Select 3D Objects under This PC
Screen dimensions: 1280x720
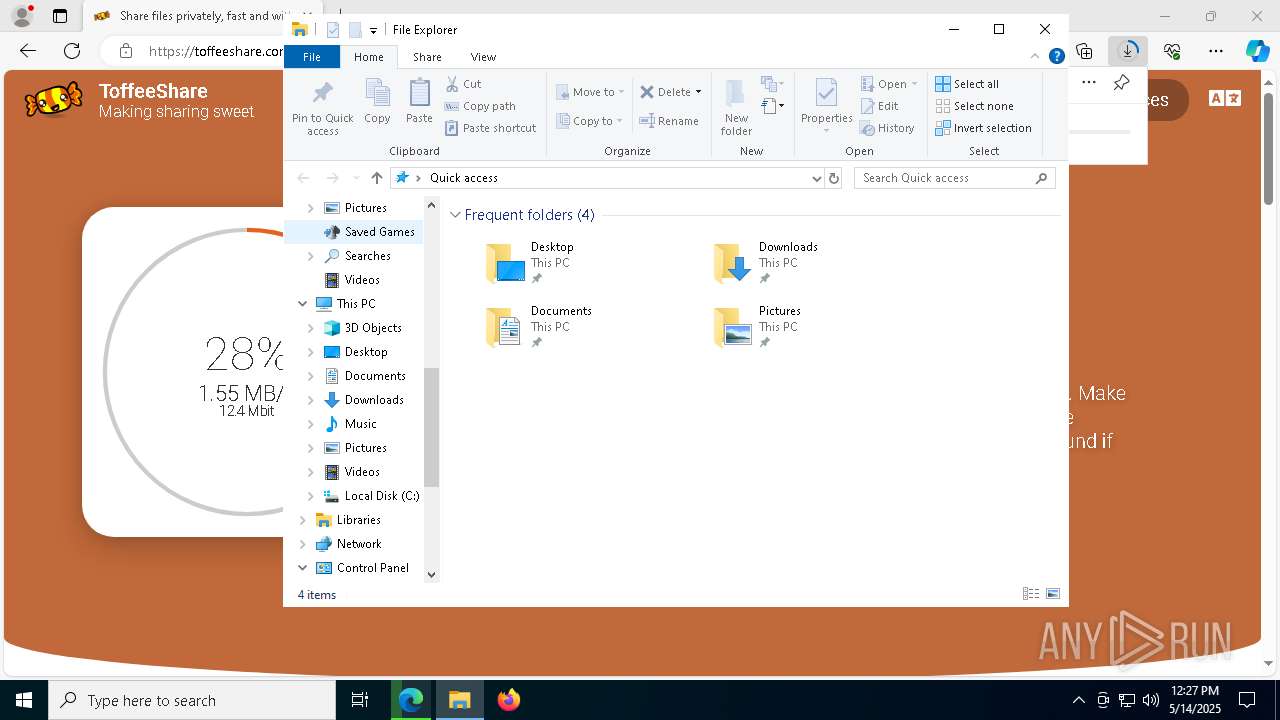point(362,328)
